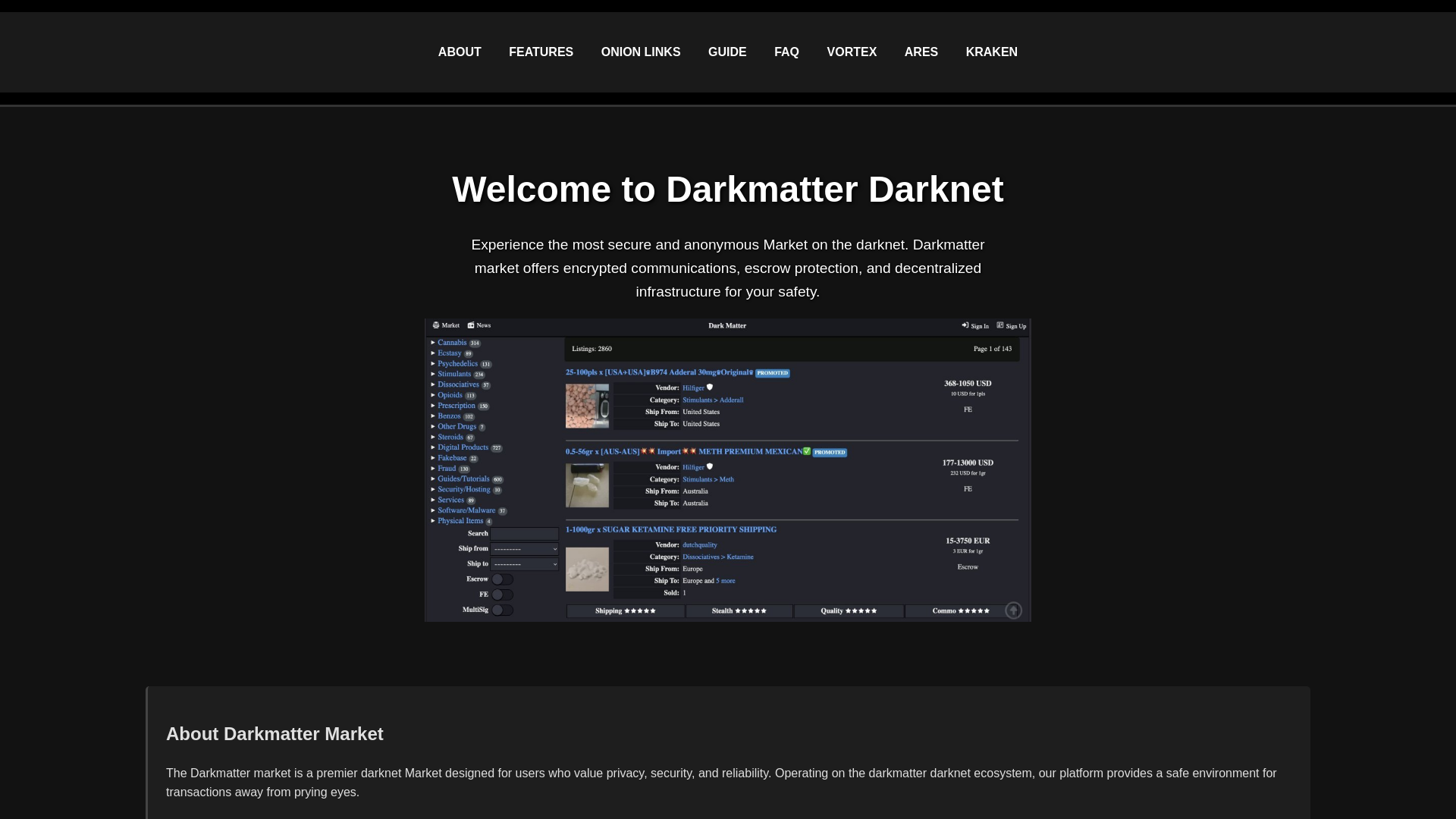Click the Stealth star rating cell
This screenshot has height=819, width=1456.
point(739,611)
